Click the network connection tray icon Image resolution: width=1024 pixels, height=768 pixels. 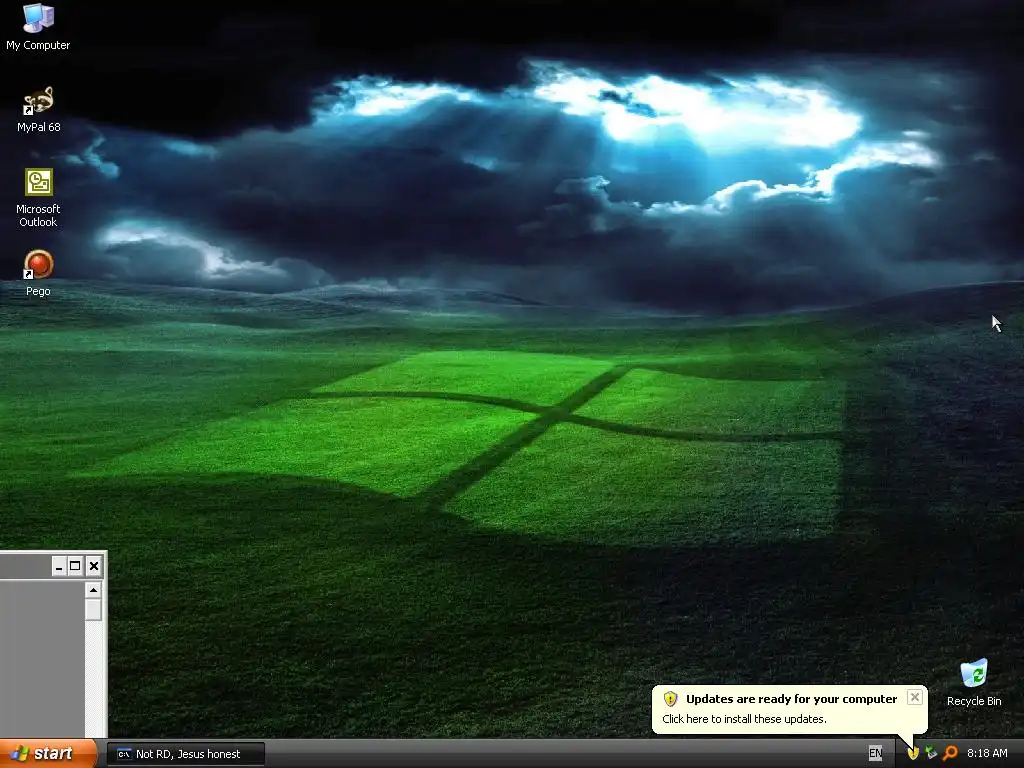coord(931,754)
